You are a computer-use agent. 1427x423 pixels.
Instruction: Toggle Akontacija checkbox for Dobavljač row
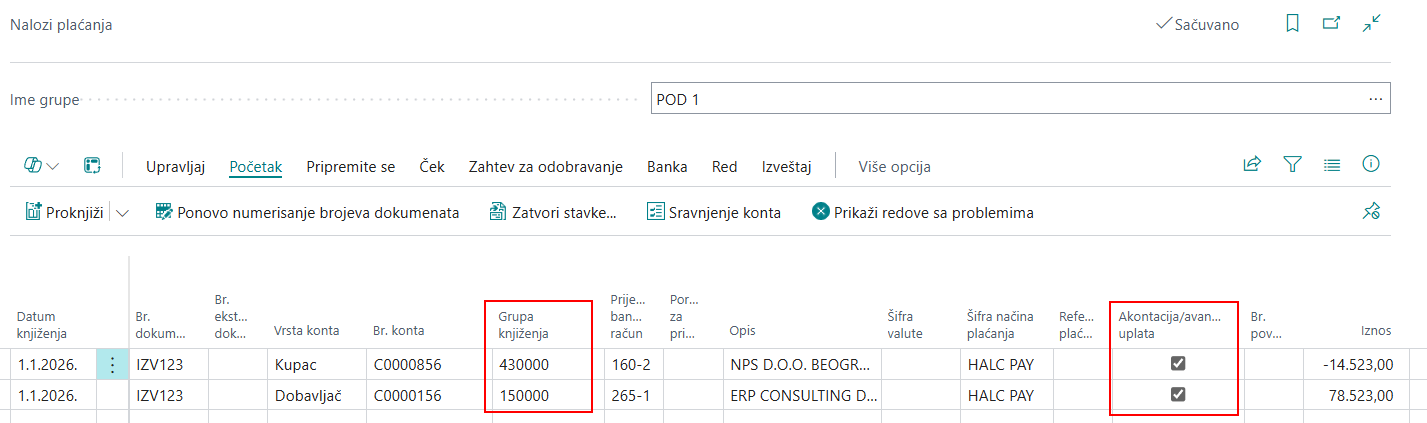1178,395
